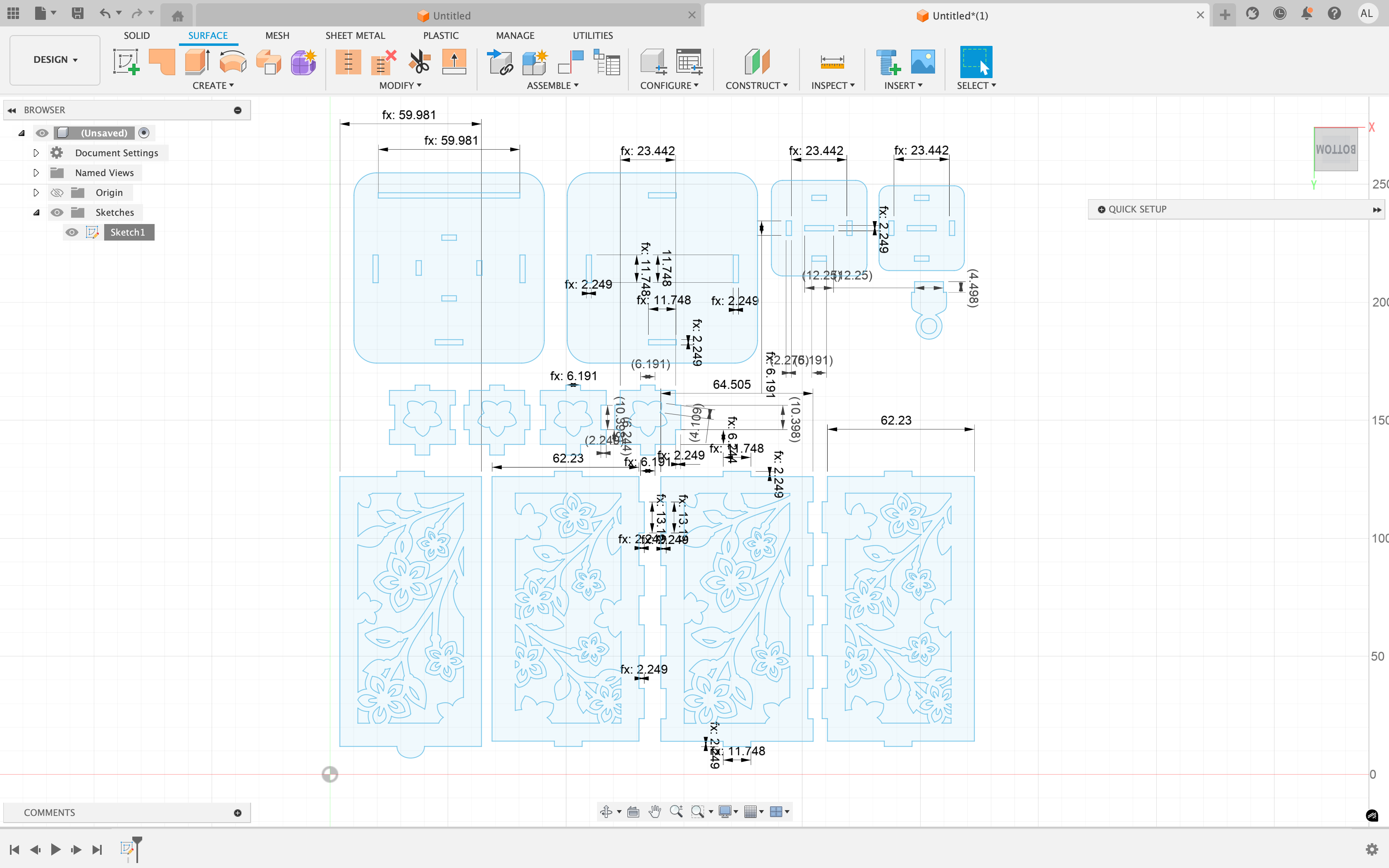The width and height of the screenshot is (1389, 868).
Task: Select the Orbit navigation tool
Action: (x=606, y=811)
